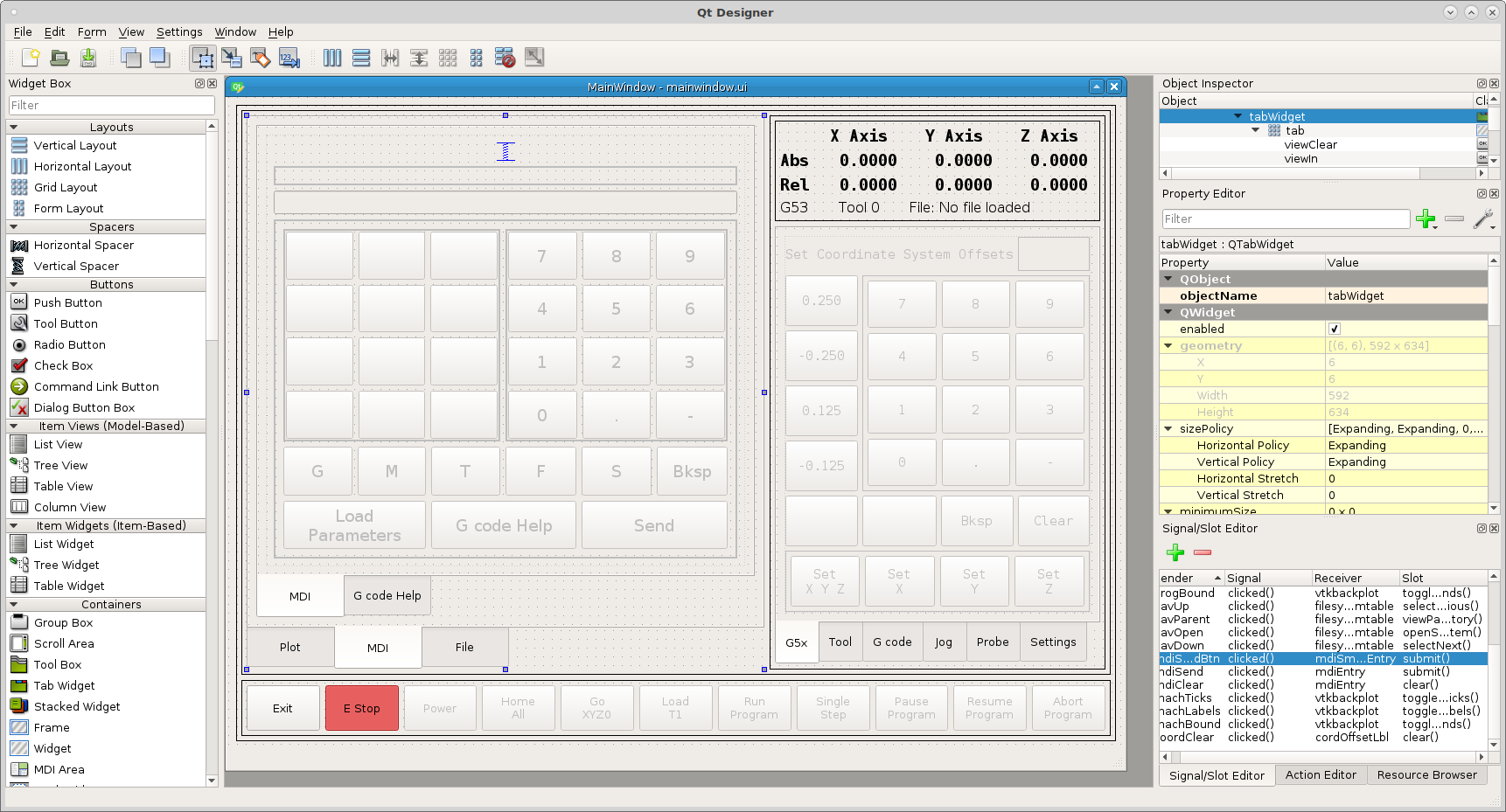Send selected widget to back
The width and height of the screenshot is (1506, 812).
[x=131, y=58]
